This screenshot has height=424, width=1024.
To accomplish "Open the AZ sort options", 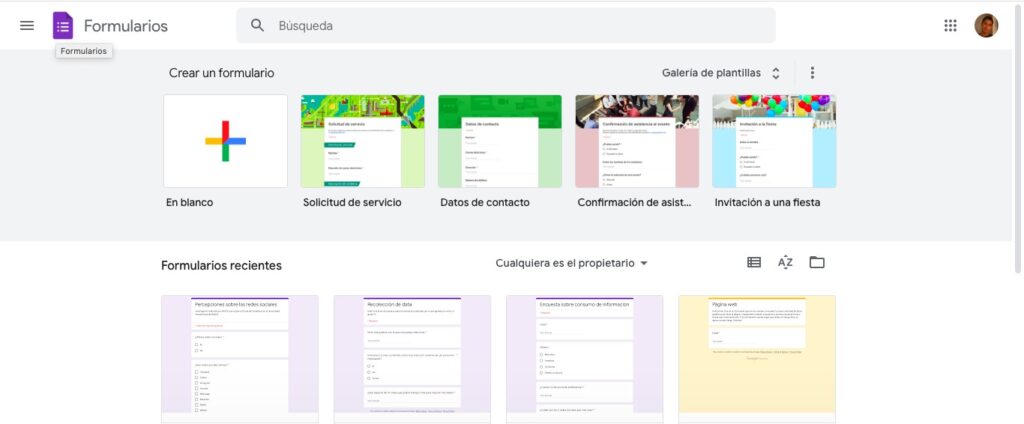I will [x=785, y=263].
